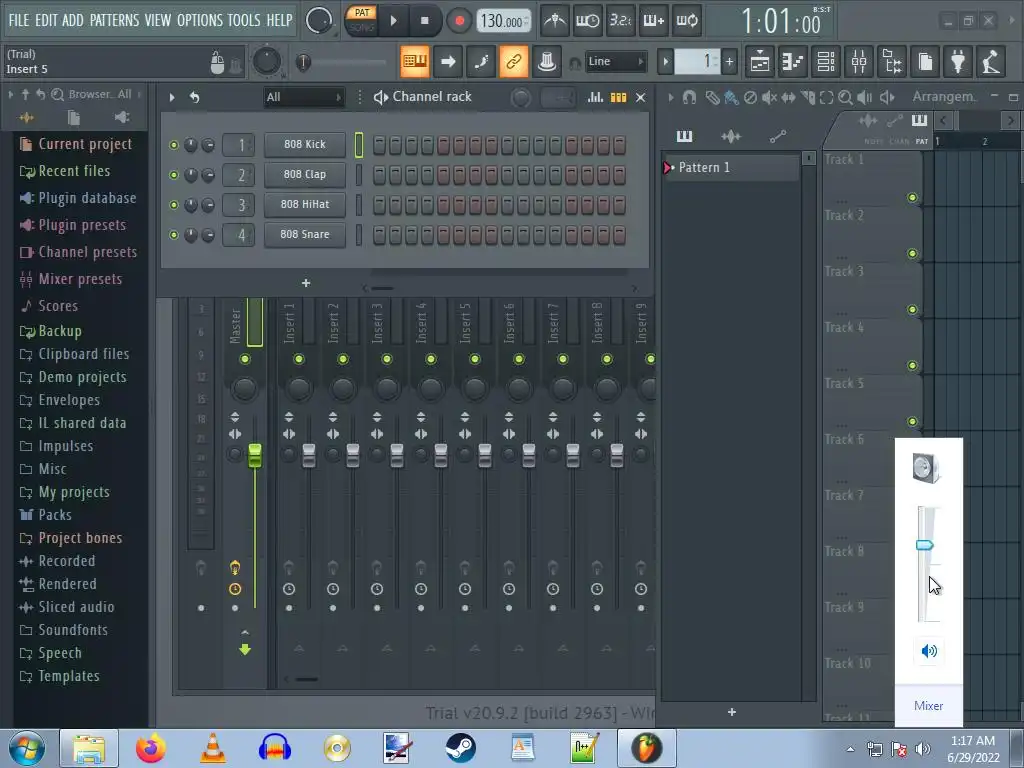Open the Channel rack options arrow menu
The height and width of the screenshot is (768, 1024).
pyautogui.click(x=172, y=97)
